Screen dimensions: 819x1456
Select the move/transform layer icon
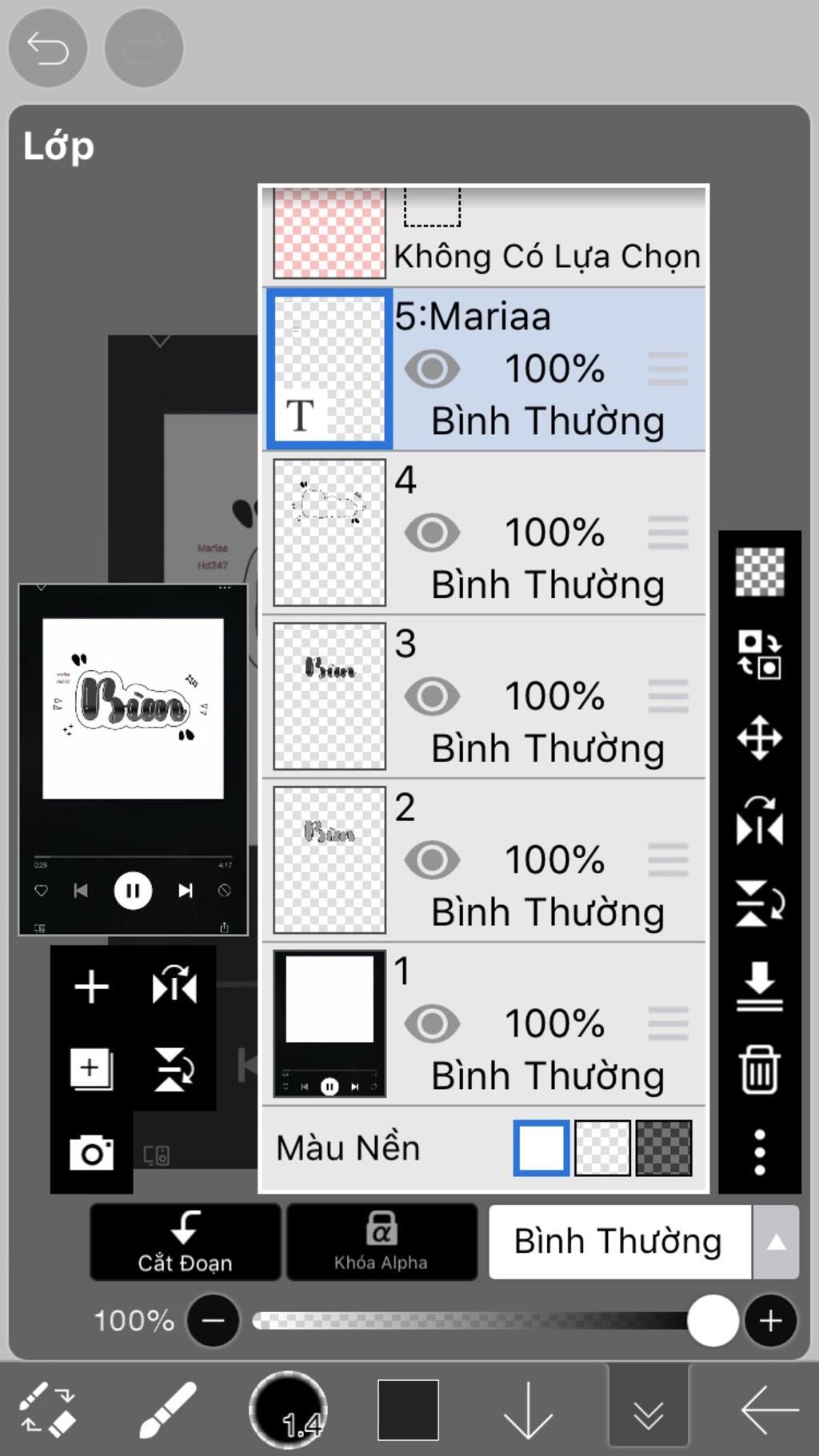click(759, 737)
